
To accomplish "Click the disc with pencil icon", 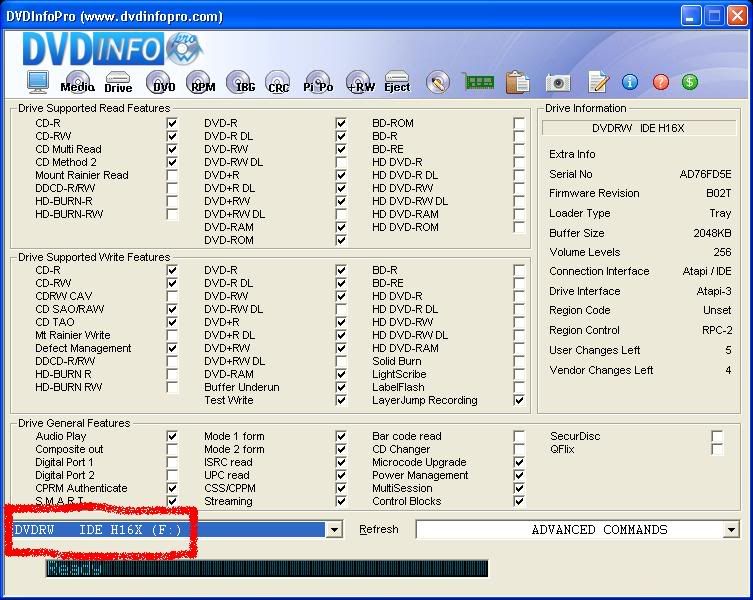I will tap(438, 83).
